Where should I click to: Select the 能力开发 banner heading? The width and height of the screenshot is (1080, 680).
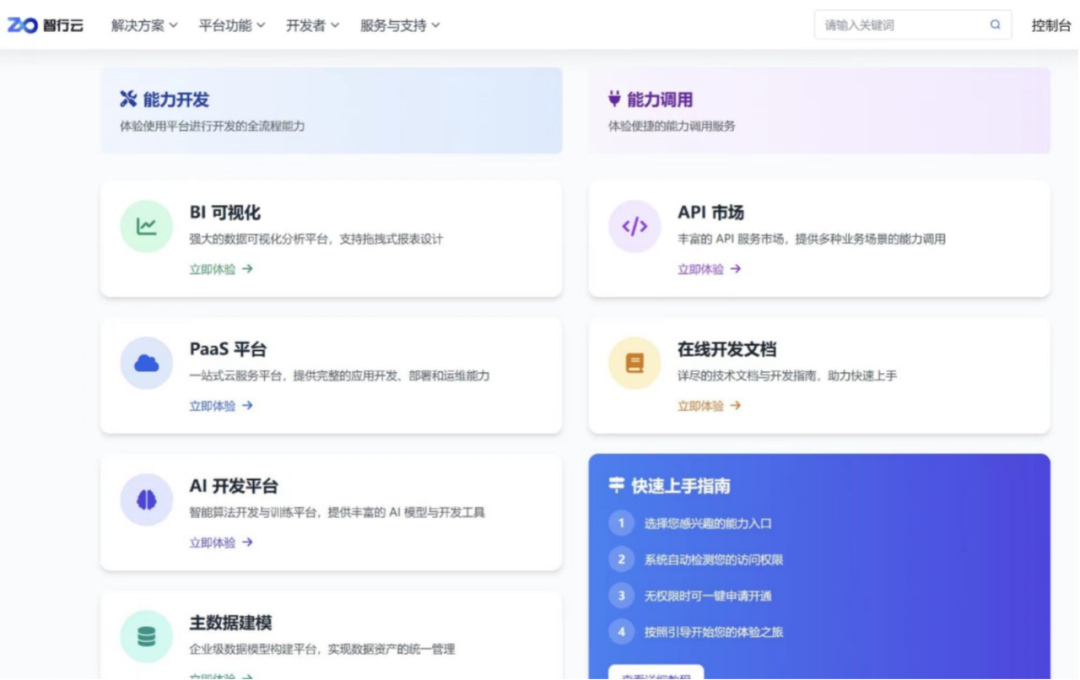[x=176, y=99]
